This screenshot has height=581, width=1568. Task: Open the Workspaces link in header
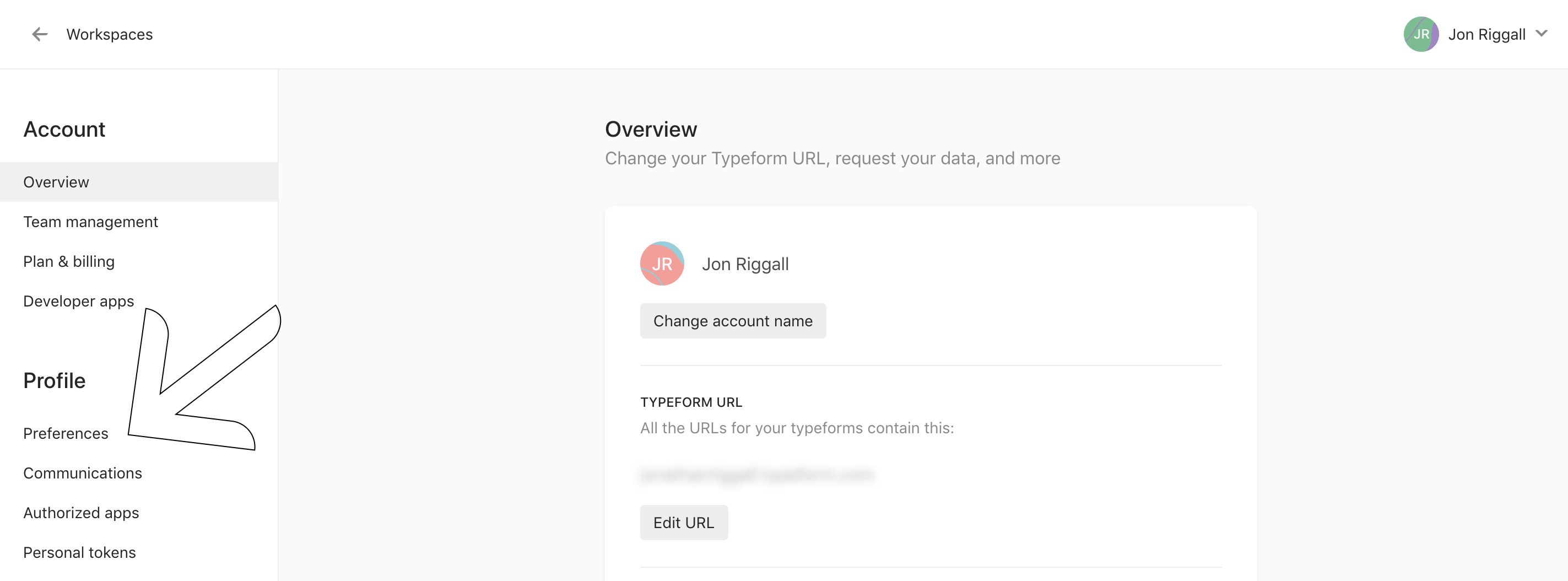110,34
